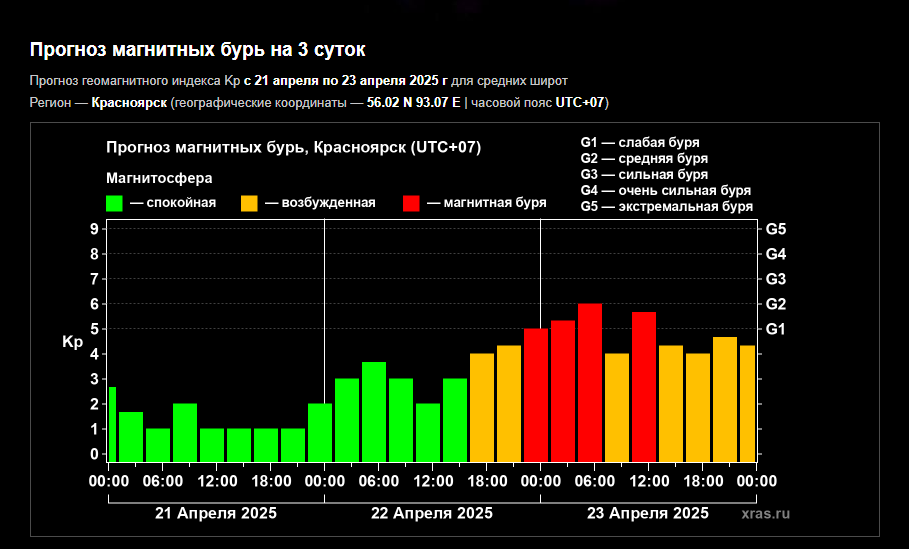Viewport: 909px width, 549px height.
Task: Click the coordinates '56.02 N 93.07 E'
Action: point(413,103)
